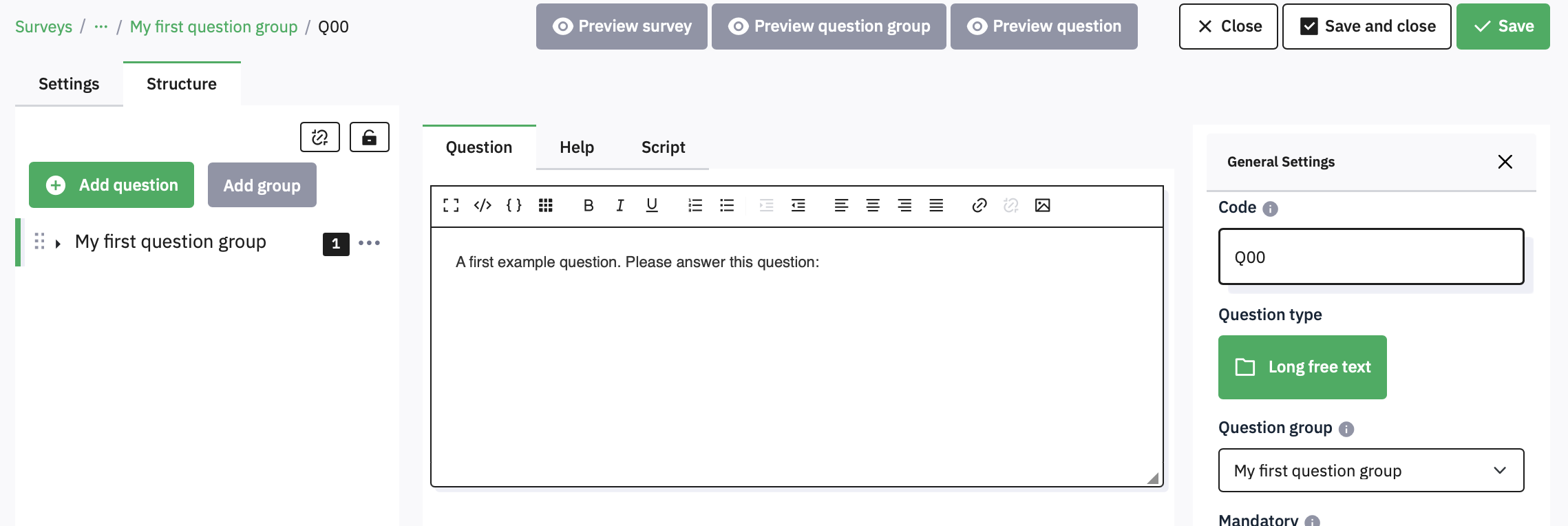Click the question Code input field

(x=1370, y=257)
